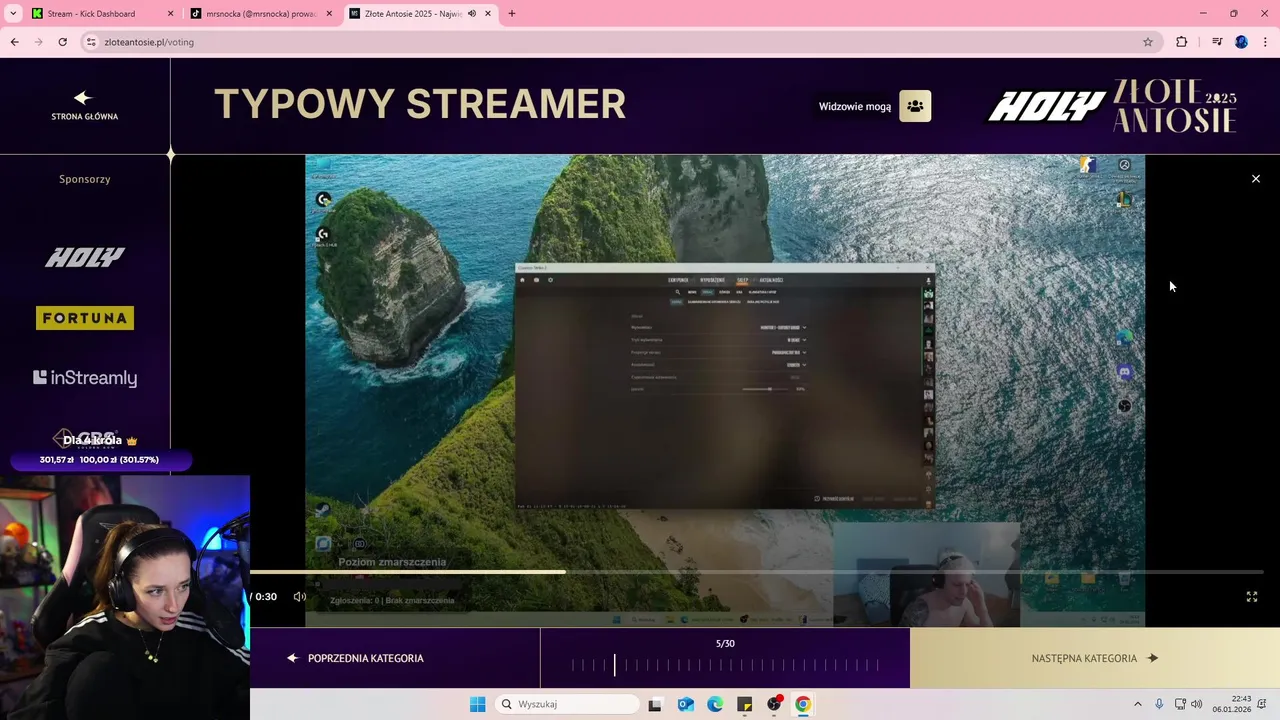Open the microphone tray icon
The height and width of the screenshot is (720, 1280).
1159,704
